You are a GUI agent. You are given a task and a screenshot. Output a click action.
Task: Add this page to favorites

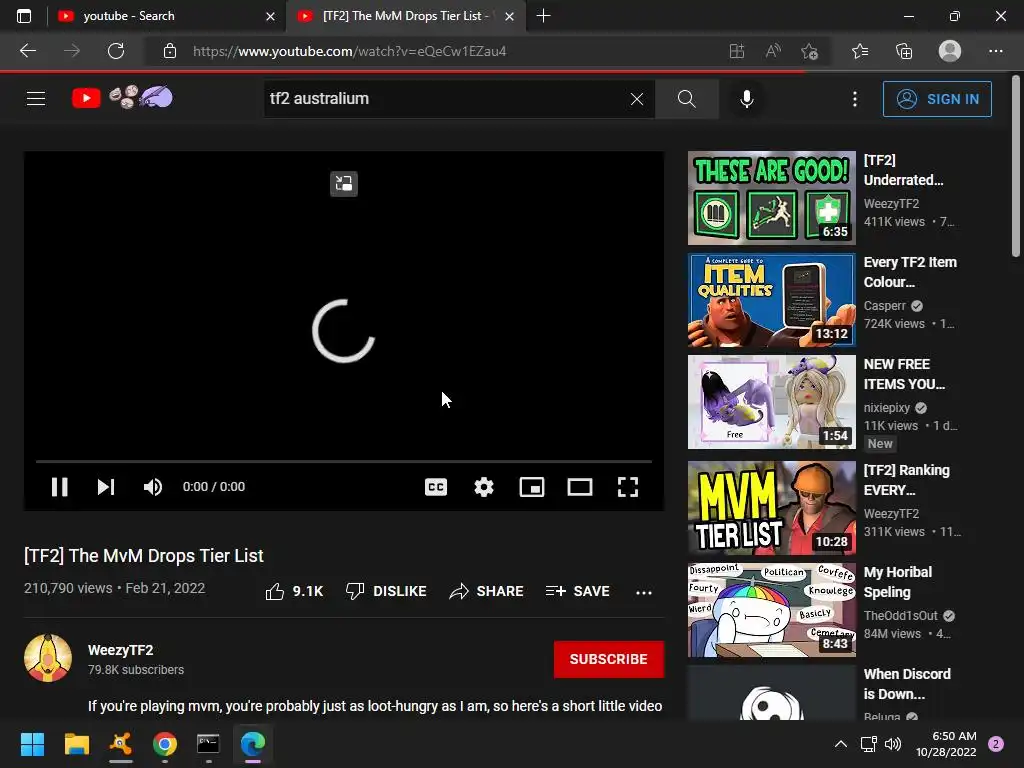(810, 51)
